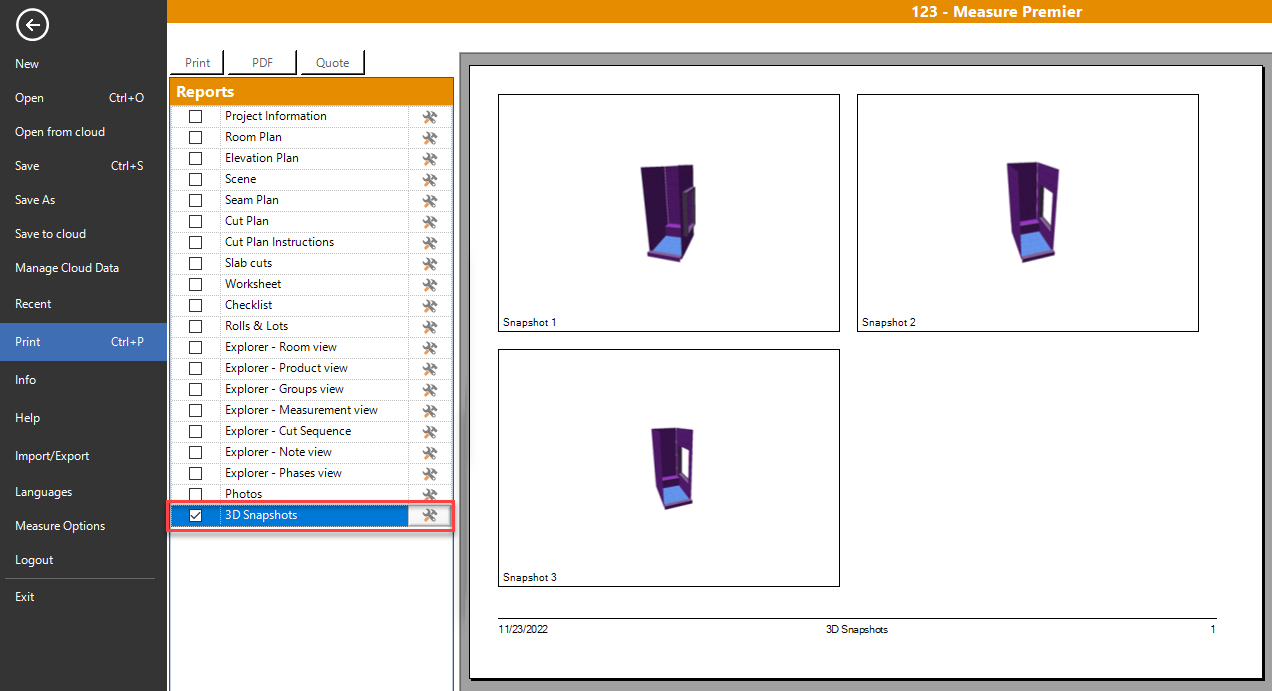Open settings wrench for Photos report
The image size is (1272, 691).
[x=429, y=494]
